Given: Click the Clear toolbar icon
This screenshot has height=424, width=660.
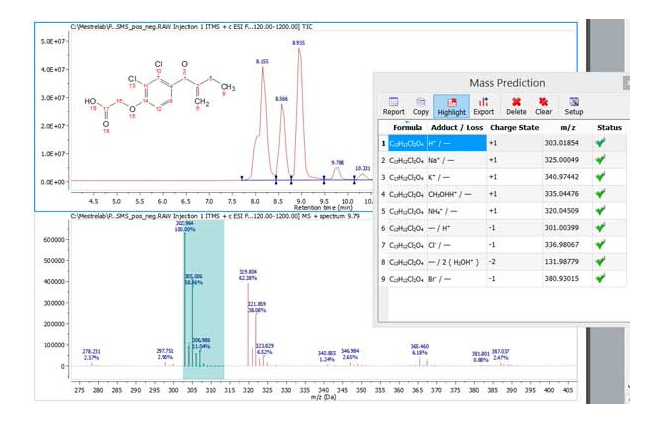Looking at the screenshot, I should [x=543, y=105].
